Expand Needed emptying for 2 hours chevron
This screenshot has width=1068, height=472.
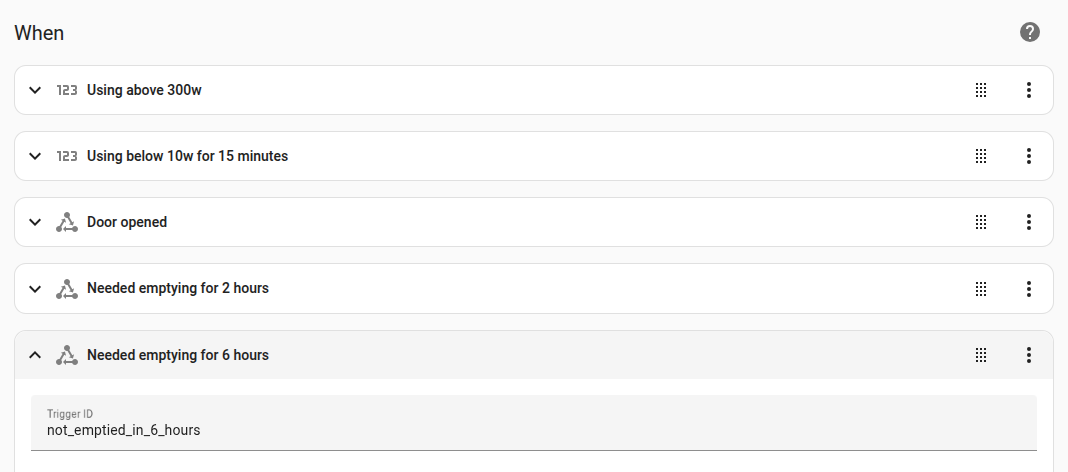tap(35, 288)
